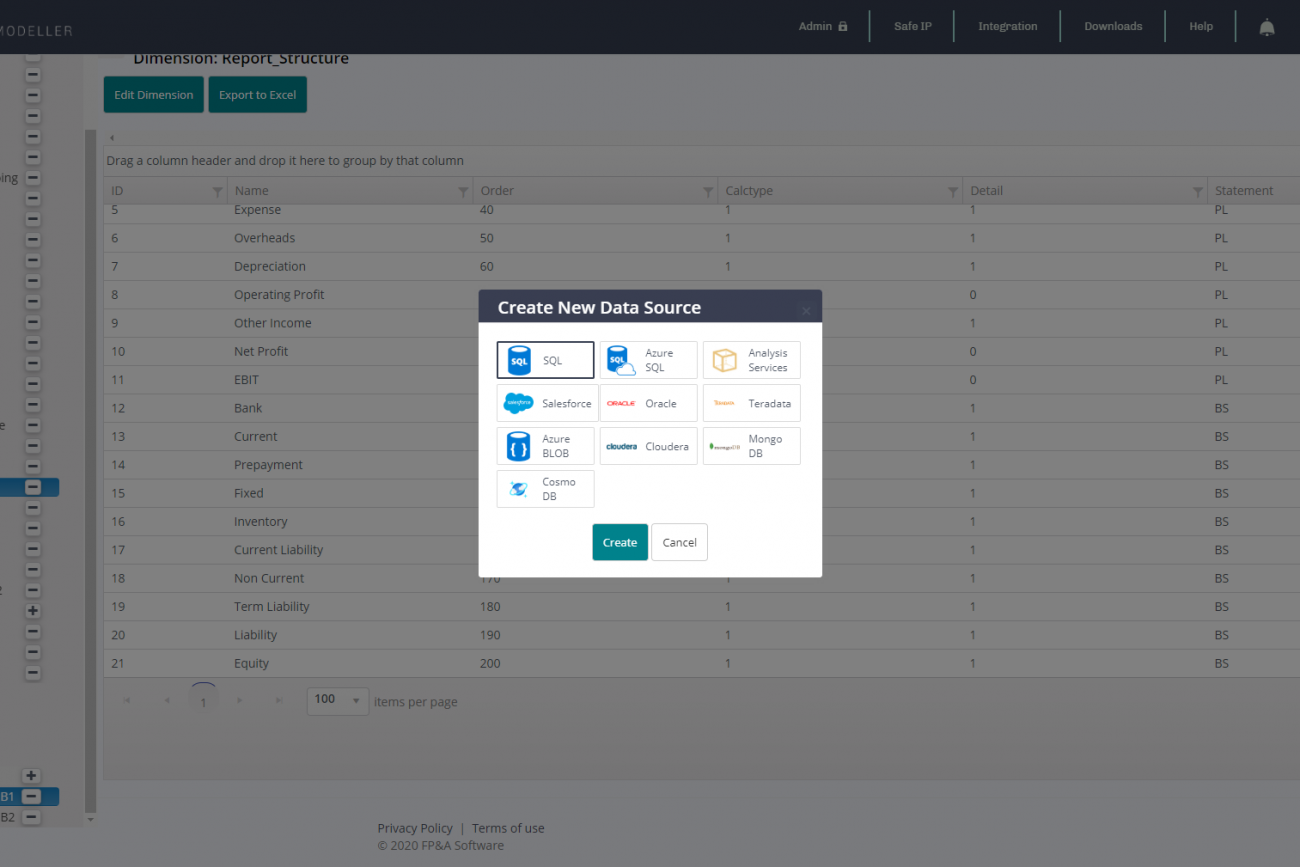Open the Terms of use link
Viewport: 1300px width, 867px height.
coord(508,828)
